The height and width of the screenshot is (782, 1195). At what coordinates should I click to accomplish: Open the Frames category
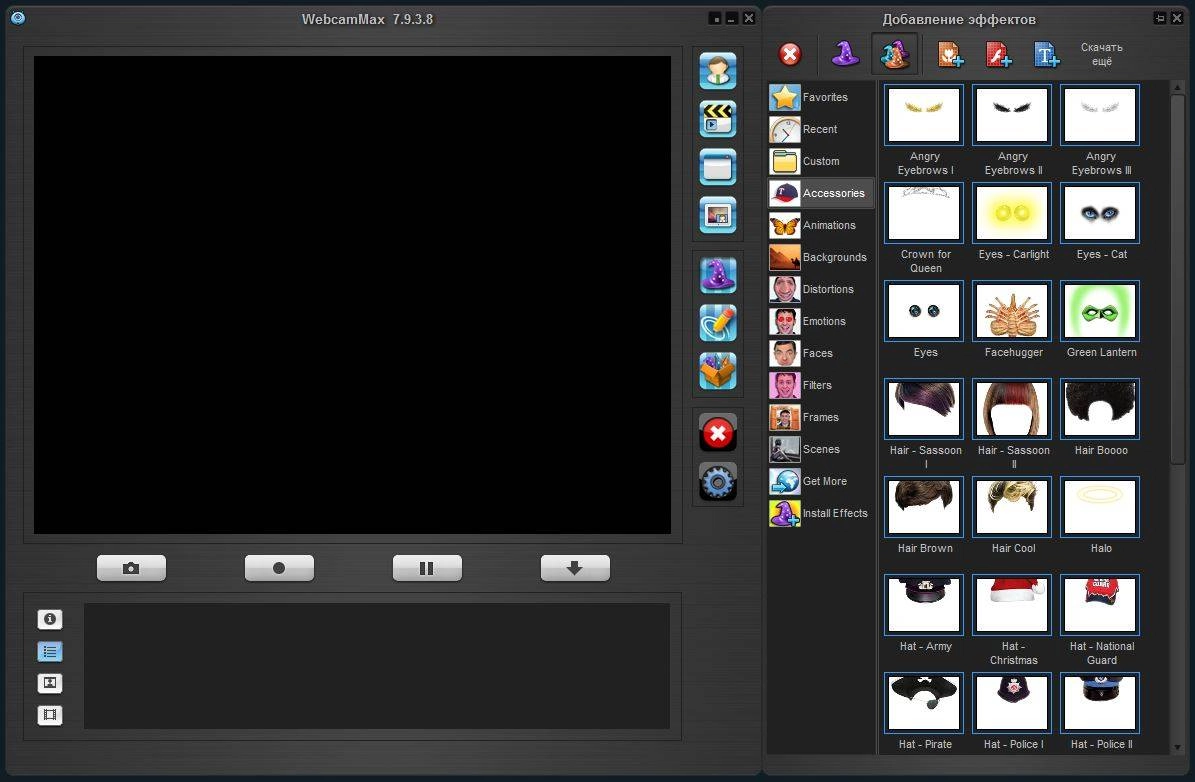pyautogui.click(x=821, y=418)
